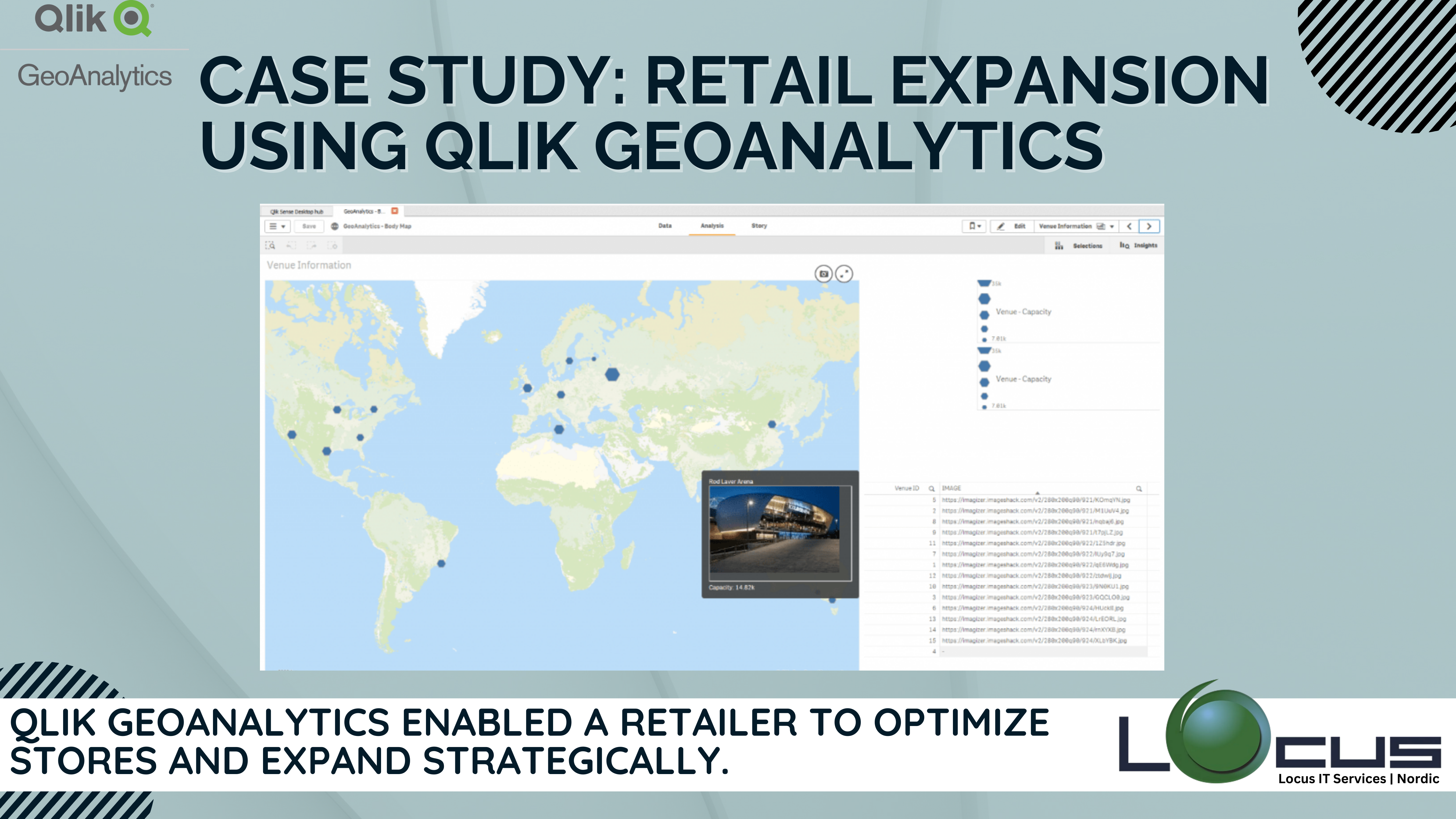Activate the smart search selection icon
Image resolution: width=1456 pixels, height=819 pixels.
coord(270,245)
